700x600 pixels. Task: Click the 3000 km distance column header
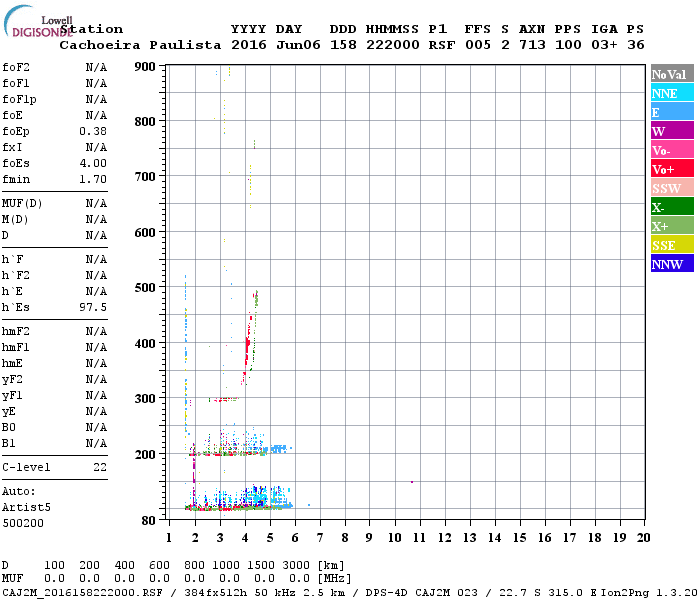pos(296,565)
